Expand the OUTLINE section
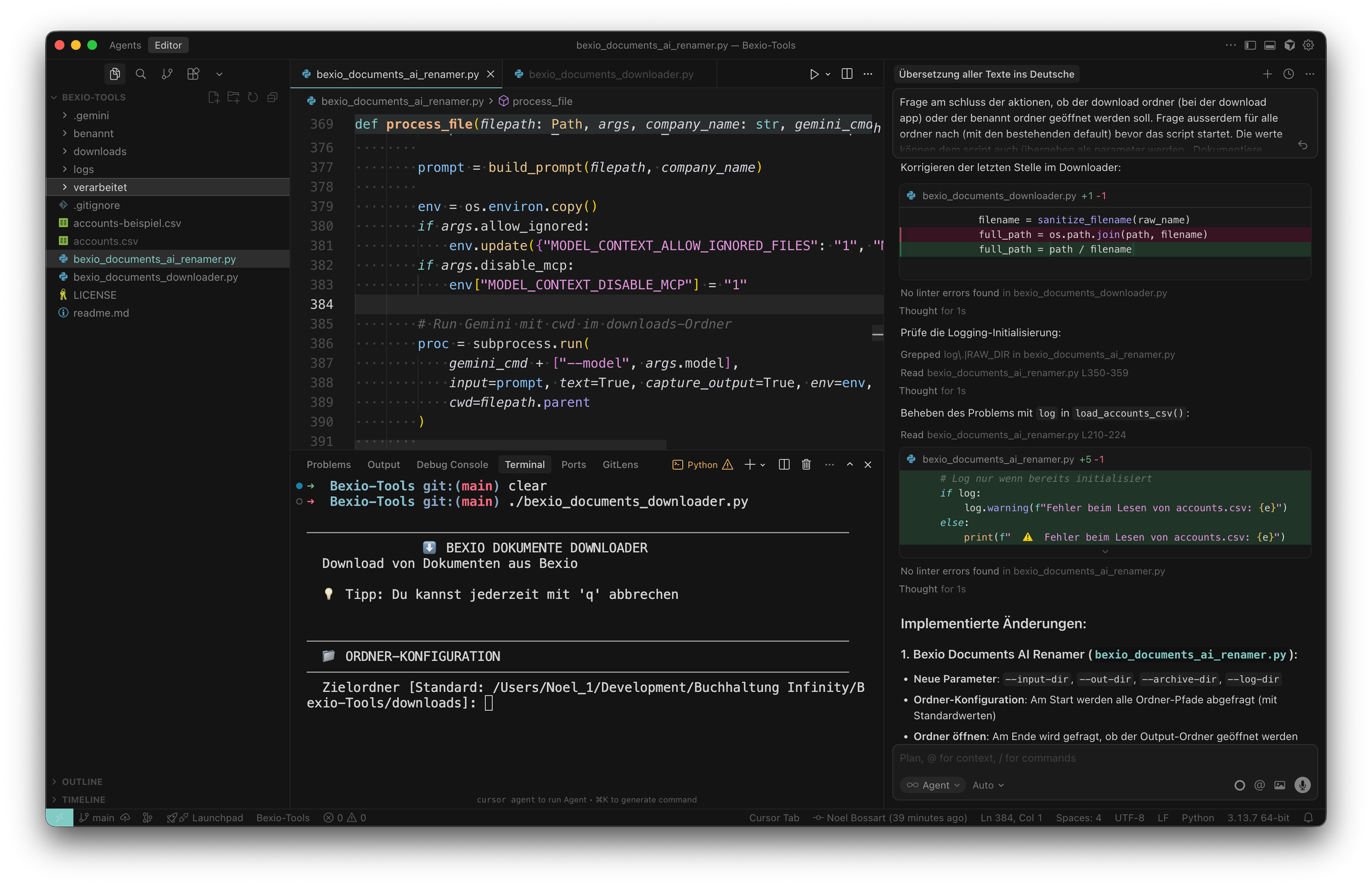Viewport: 1372px width, 887px height. click(x=82, y=782)
